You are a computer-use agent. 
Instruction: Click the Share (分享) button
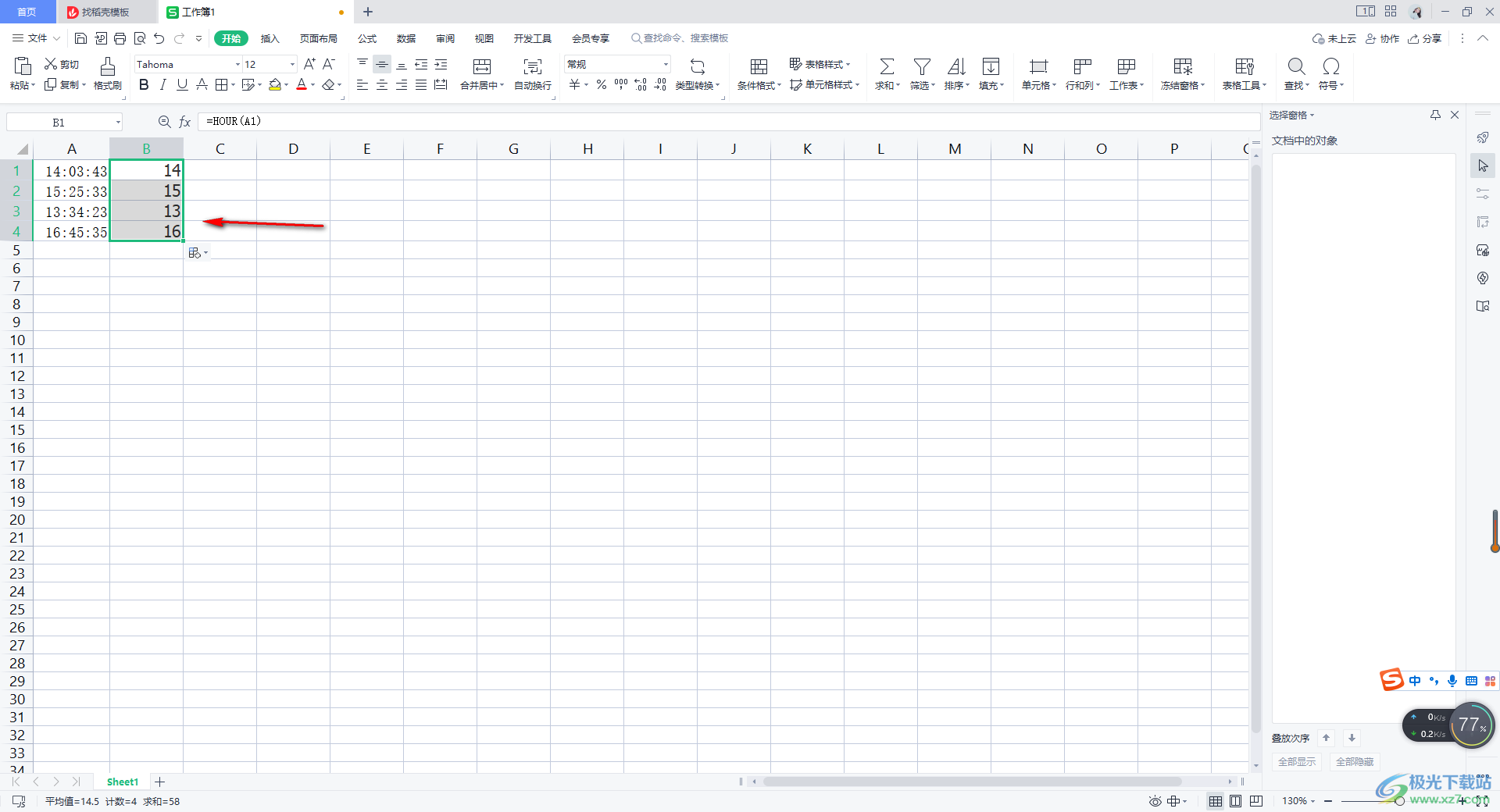click(1425, 38)
